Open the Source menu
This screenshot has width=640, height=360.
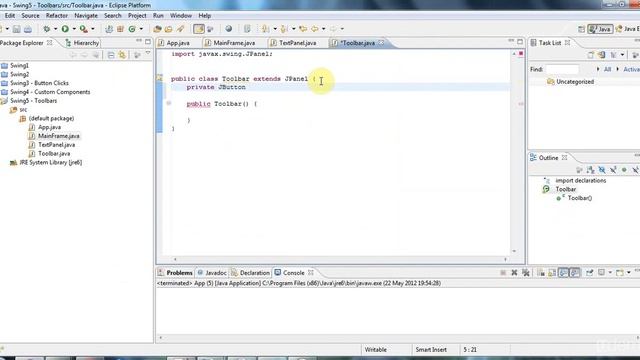30,16
